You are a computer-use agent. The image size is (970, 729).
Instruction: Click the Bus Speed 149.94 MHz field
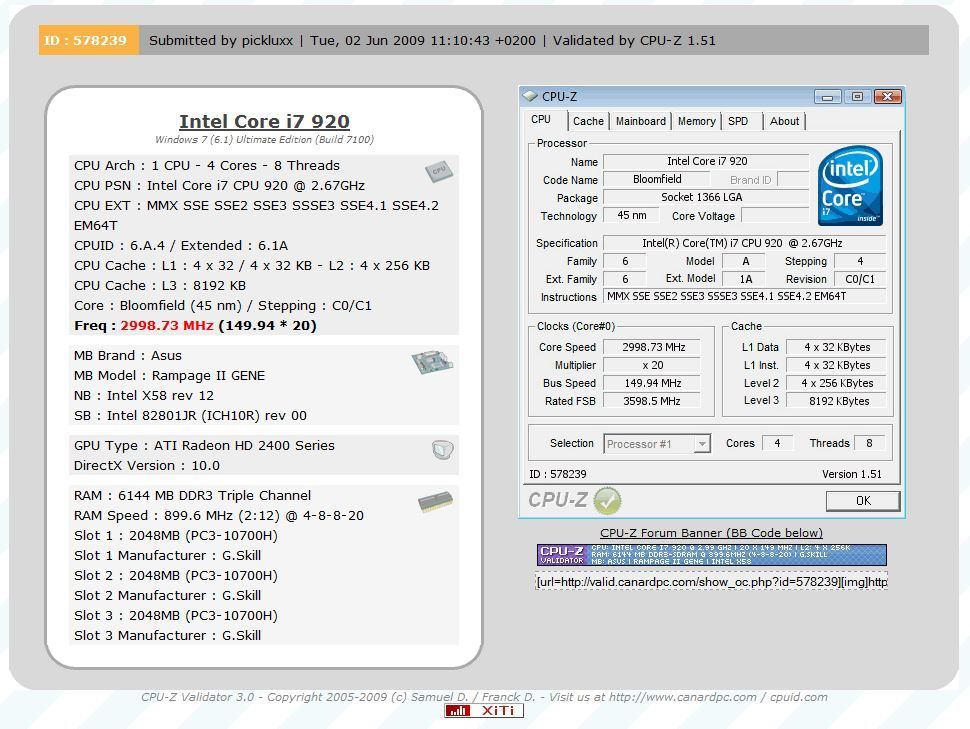[652, 383]
